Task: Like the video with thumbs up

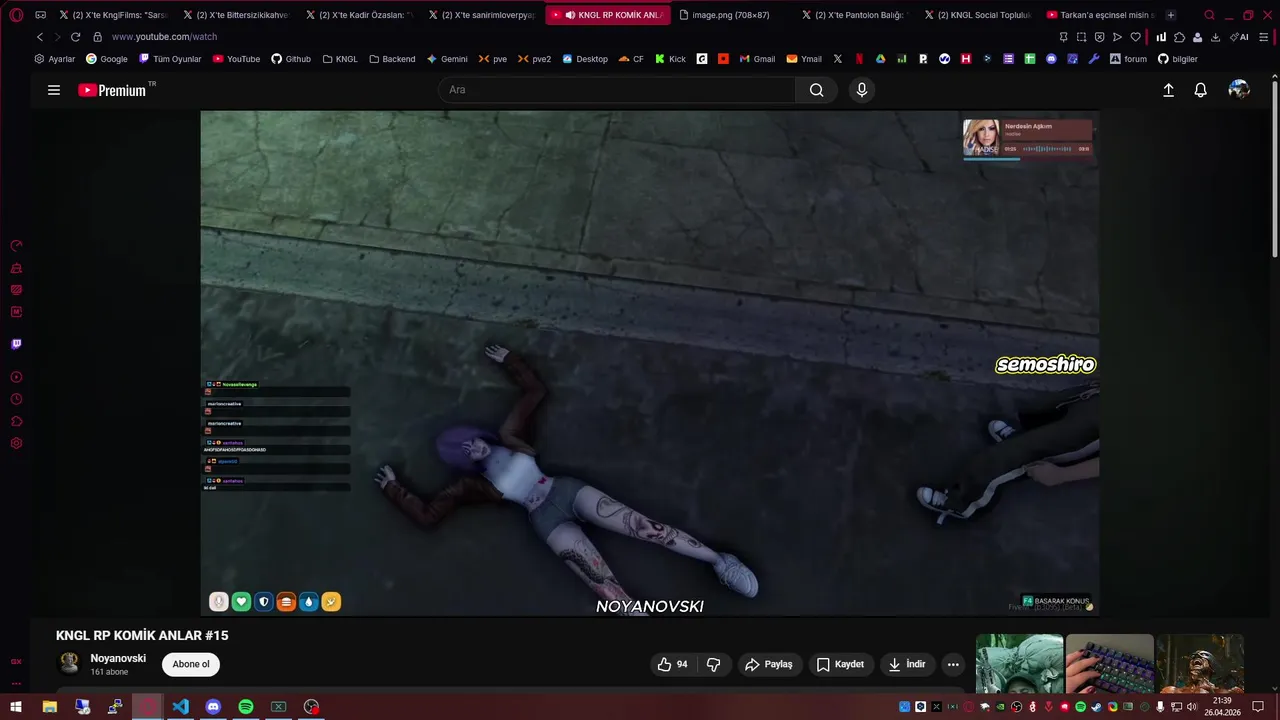Action: point(672,664)
